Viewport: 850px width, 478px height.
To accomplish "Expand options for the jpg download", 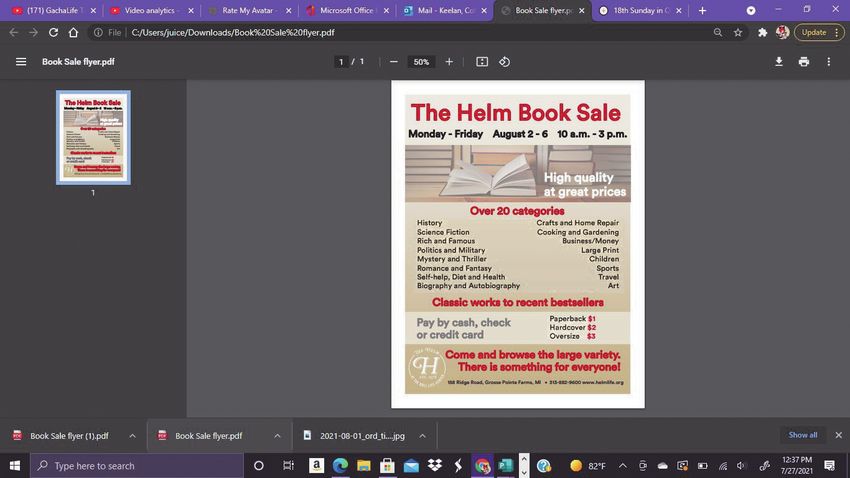I will [x=422, y=436].
